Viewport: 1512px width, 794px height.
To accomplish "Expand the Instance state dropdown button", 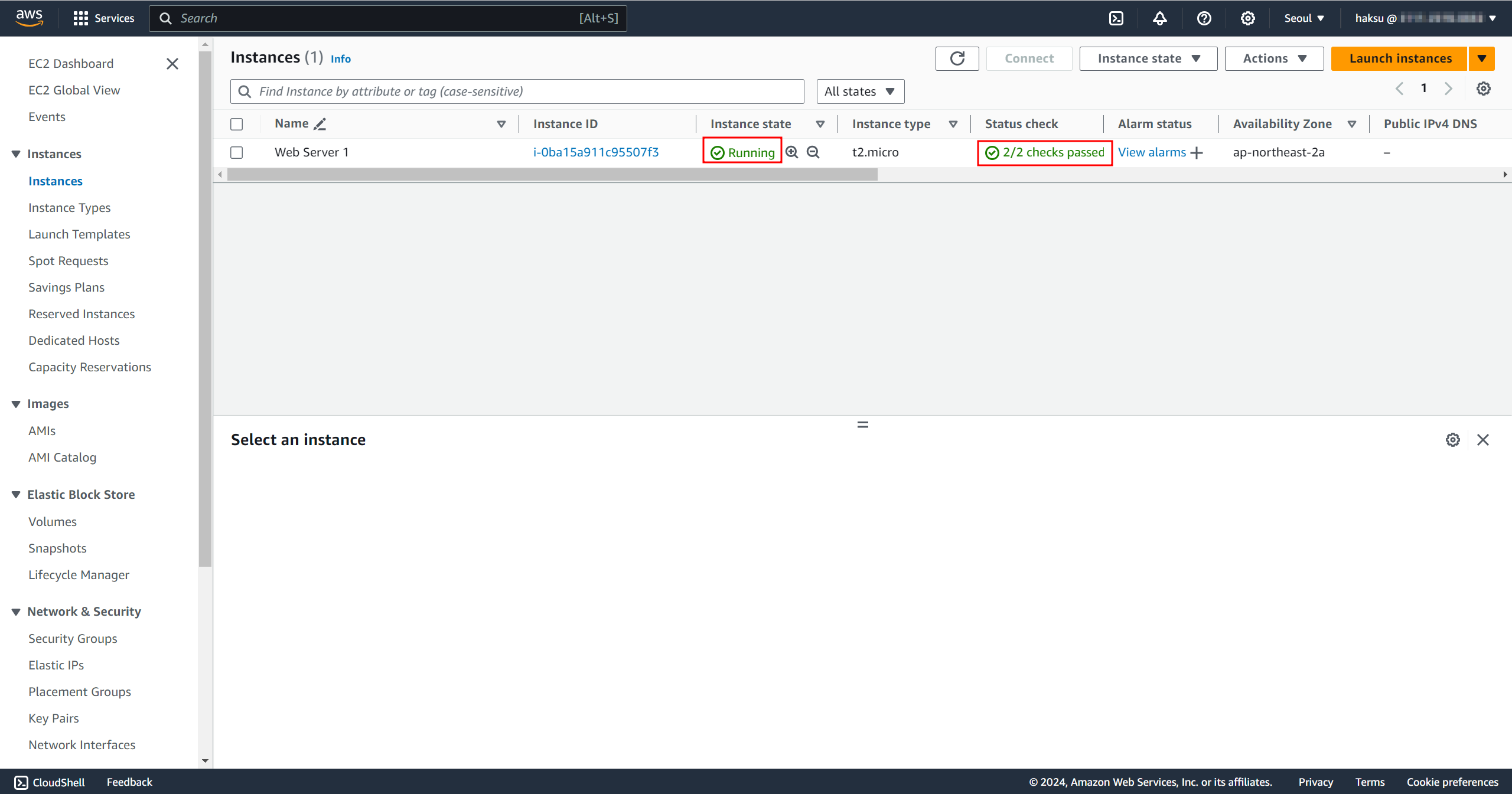I will click(x=1148, y=58).
